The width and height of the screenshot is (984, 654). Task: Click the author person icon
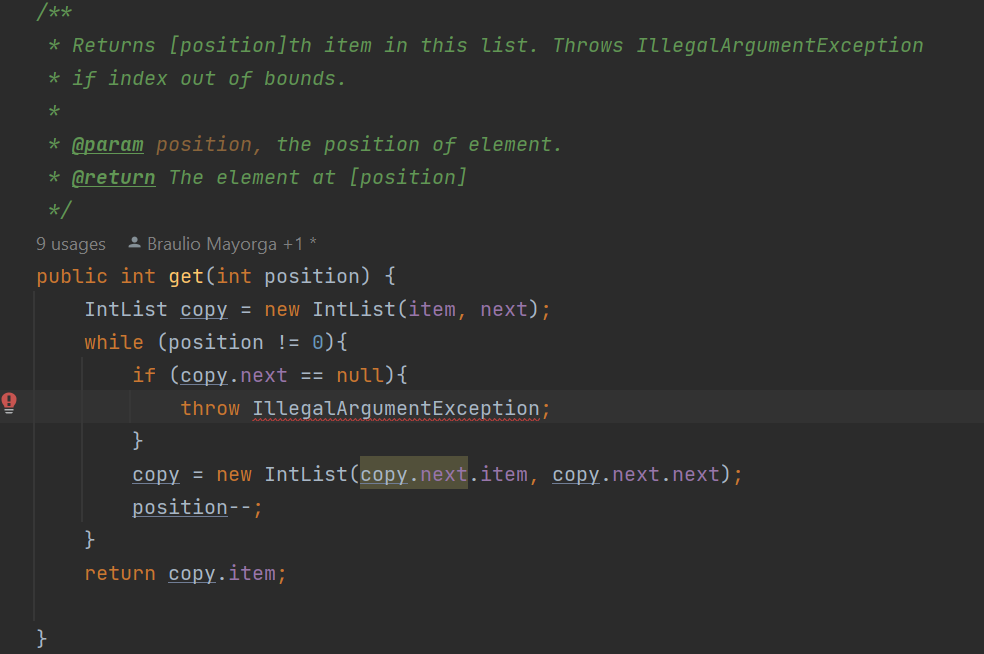point(134,243)
